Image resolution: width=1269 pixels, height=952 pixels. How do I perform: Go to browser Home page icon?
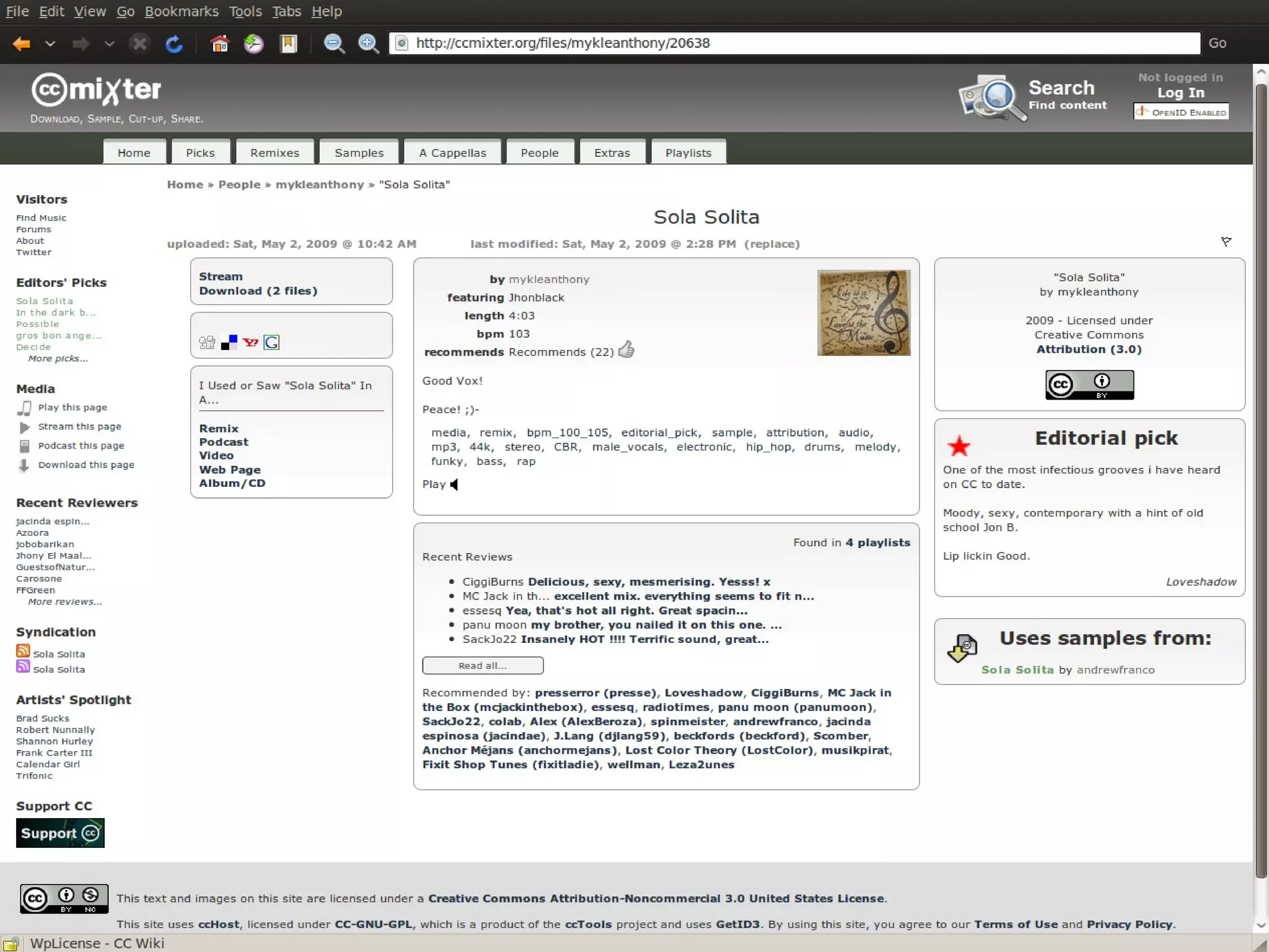pos(219,43)
